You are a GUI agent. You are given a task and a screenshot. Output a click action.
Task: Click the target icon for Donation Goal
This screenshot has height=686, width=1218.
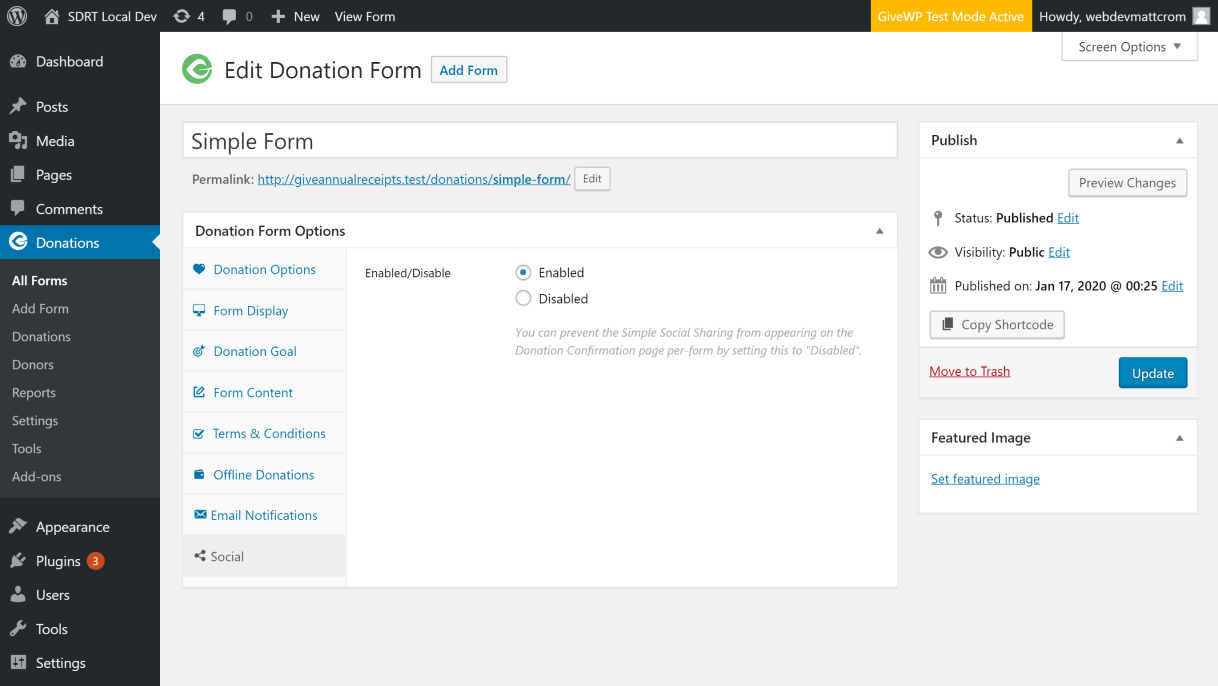click(x=199, y=351)
